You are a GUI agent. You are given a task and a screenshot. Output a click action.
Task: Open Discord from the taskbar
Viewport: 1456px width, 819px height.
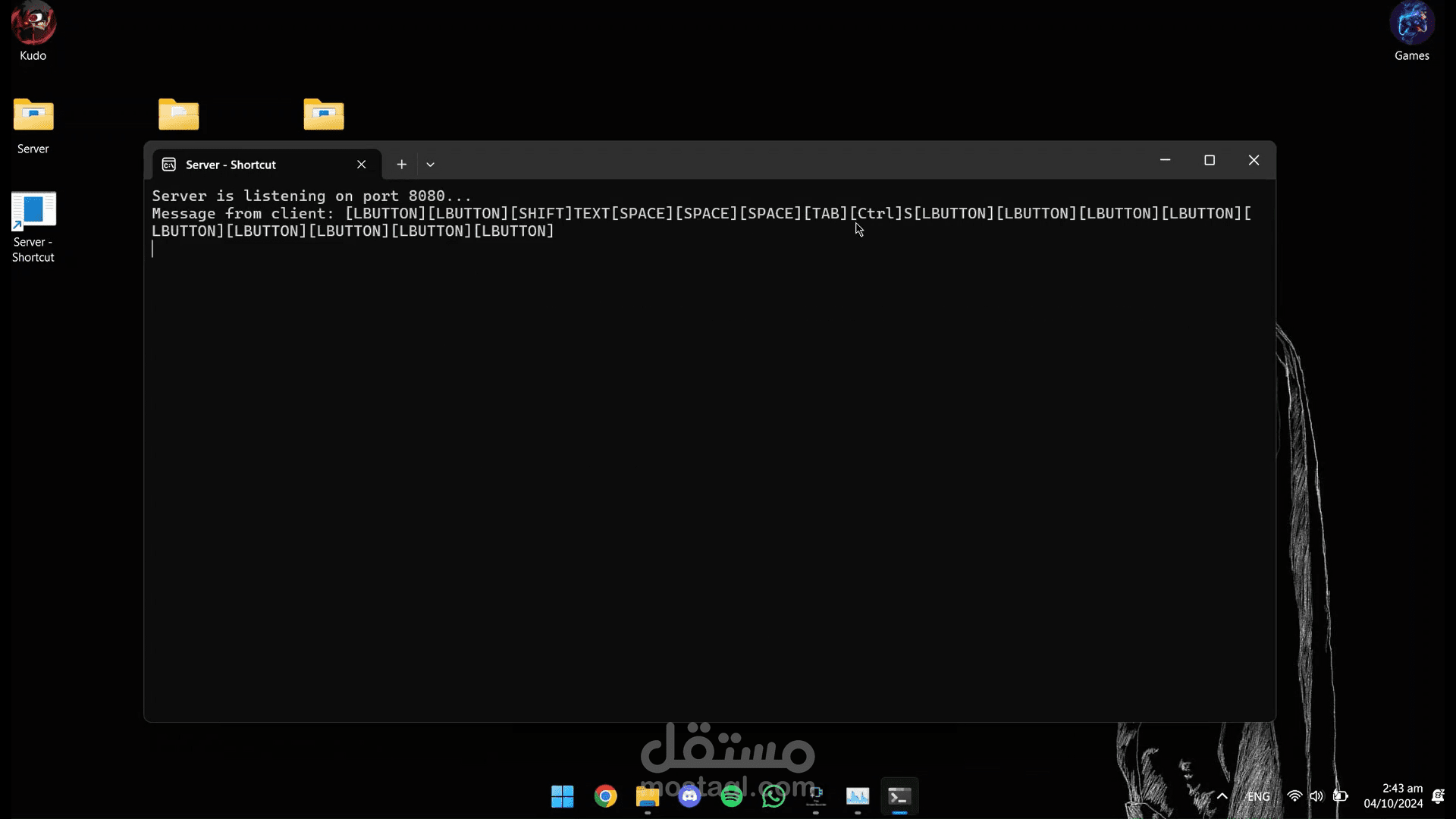coord(689,796)
